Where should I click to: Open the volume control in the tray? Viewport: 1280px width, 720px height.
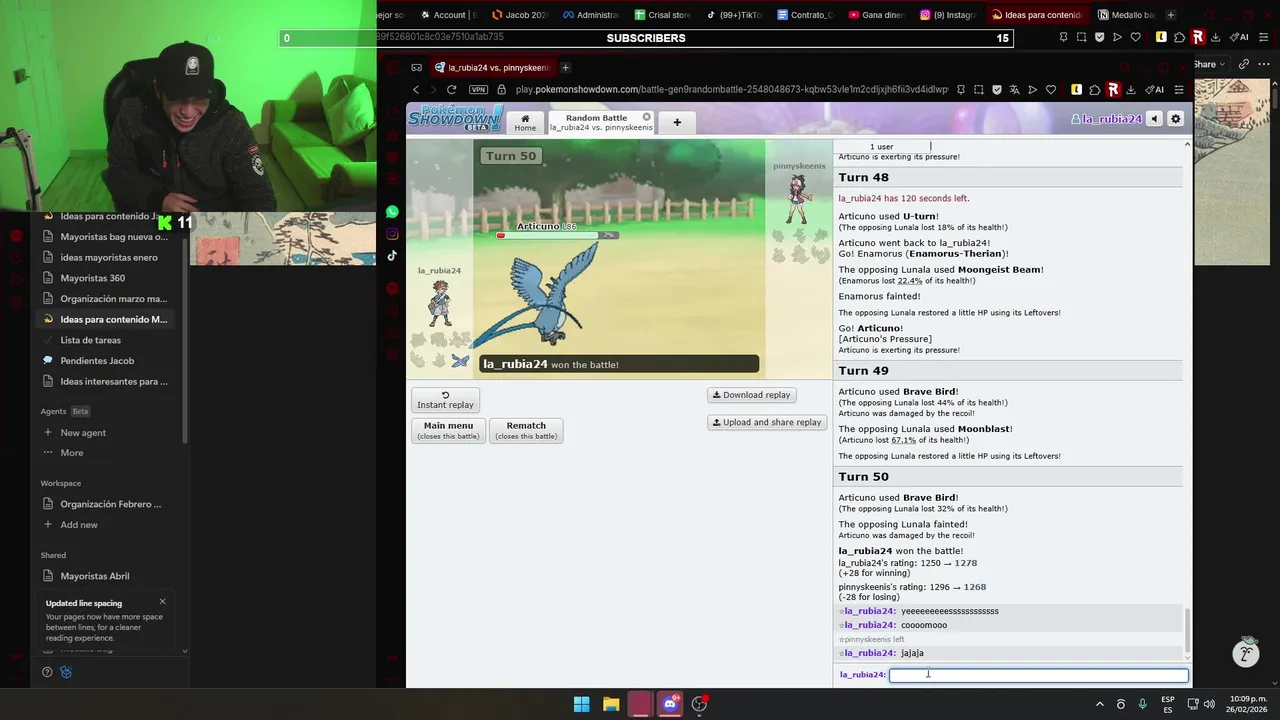[x=1208, y=704]
